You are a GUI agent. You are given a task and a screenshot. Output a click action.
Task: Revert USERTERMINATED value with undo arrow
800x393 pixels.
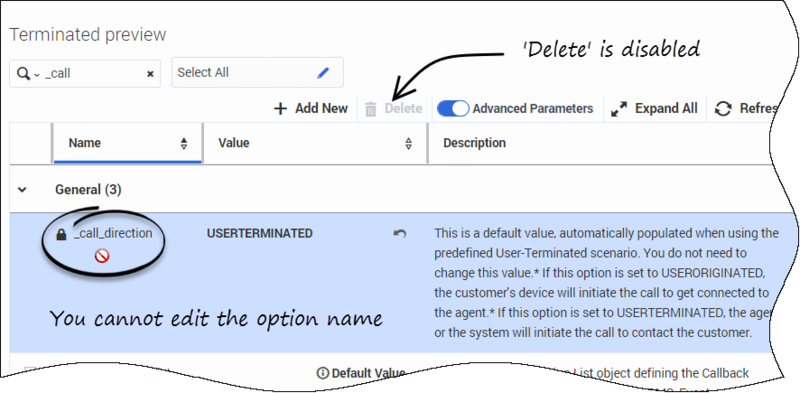coord(399,234)
